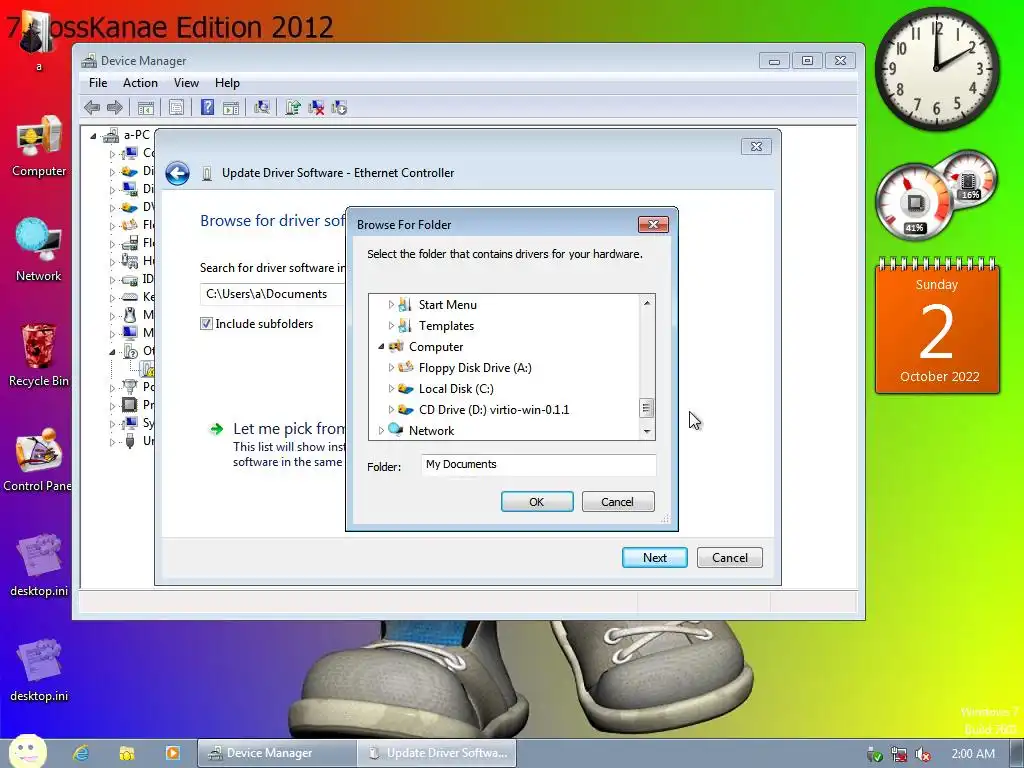Click the Start button smiley orb

[28, 752]
